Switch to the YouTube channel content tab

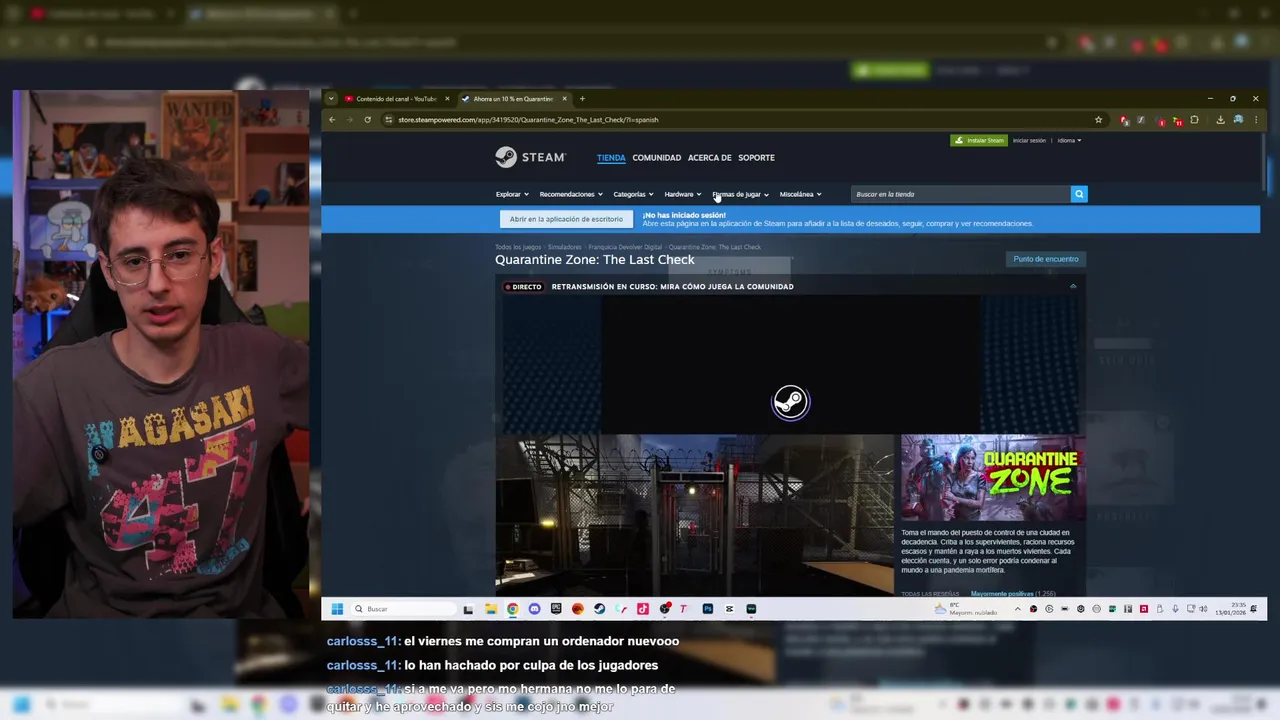(x=395, y=99)
